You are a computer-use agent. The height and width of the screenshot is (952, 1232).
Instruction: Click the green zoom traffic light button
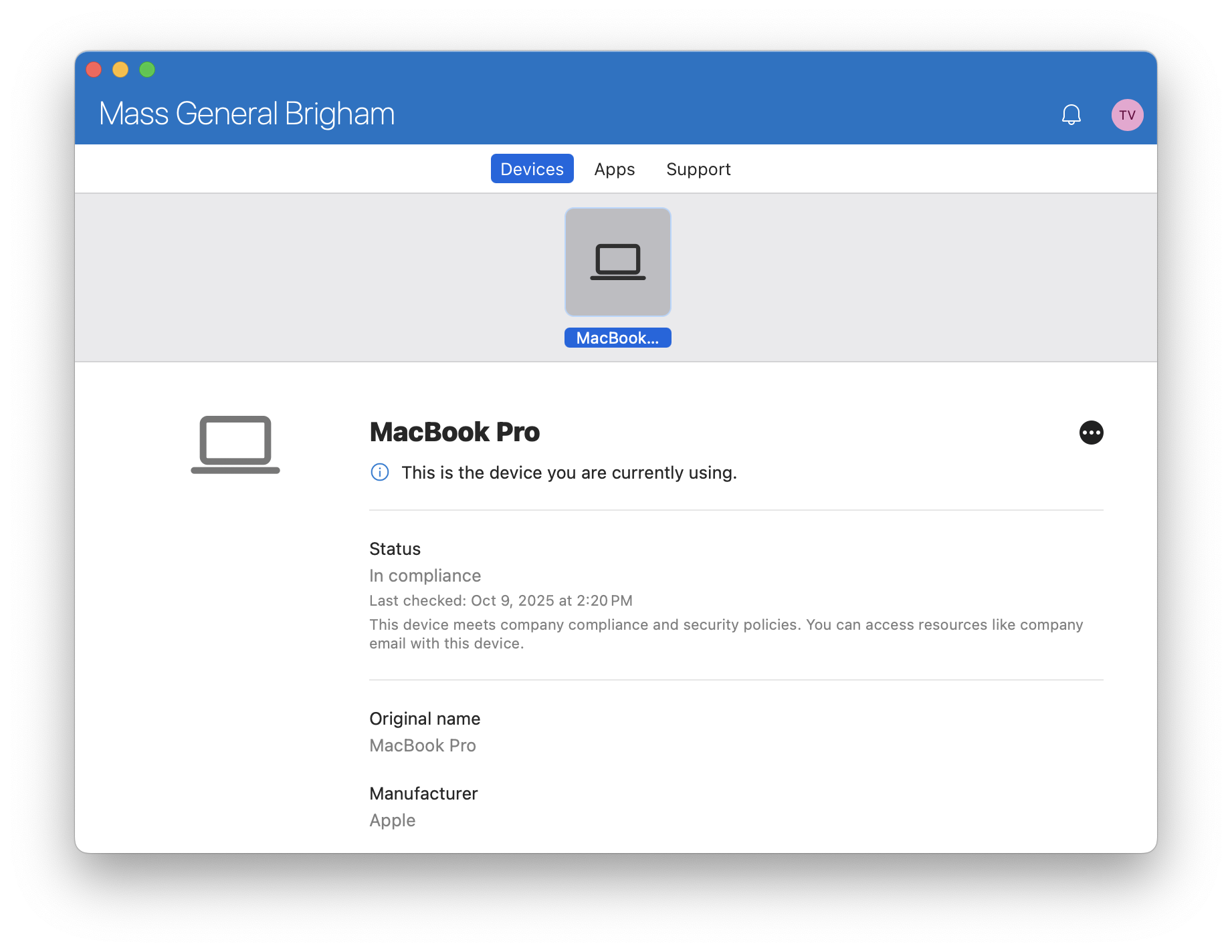pyautogui.click(x=146, y=69)
